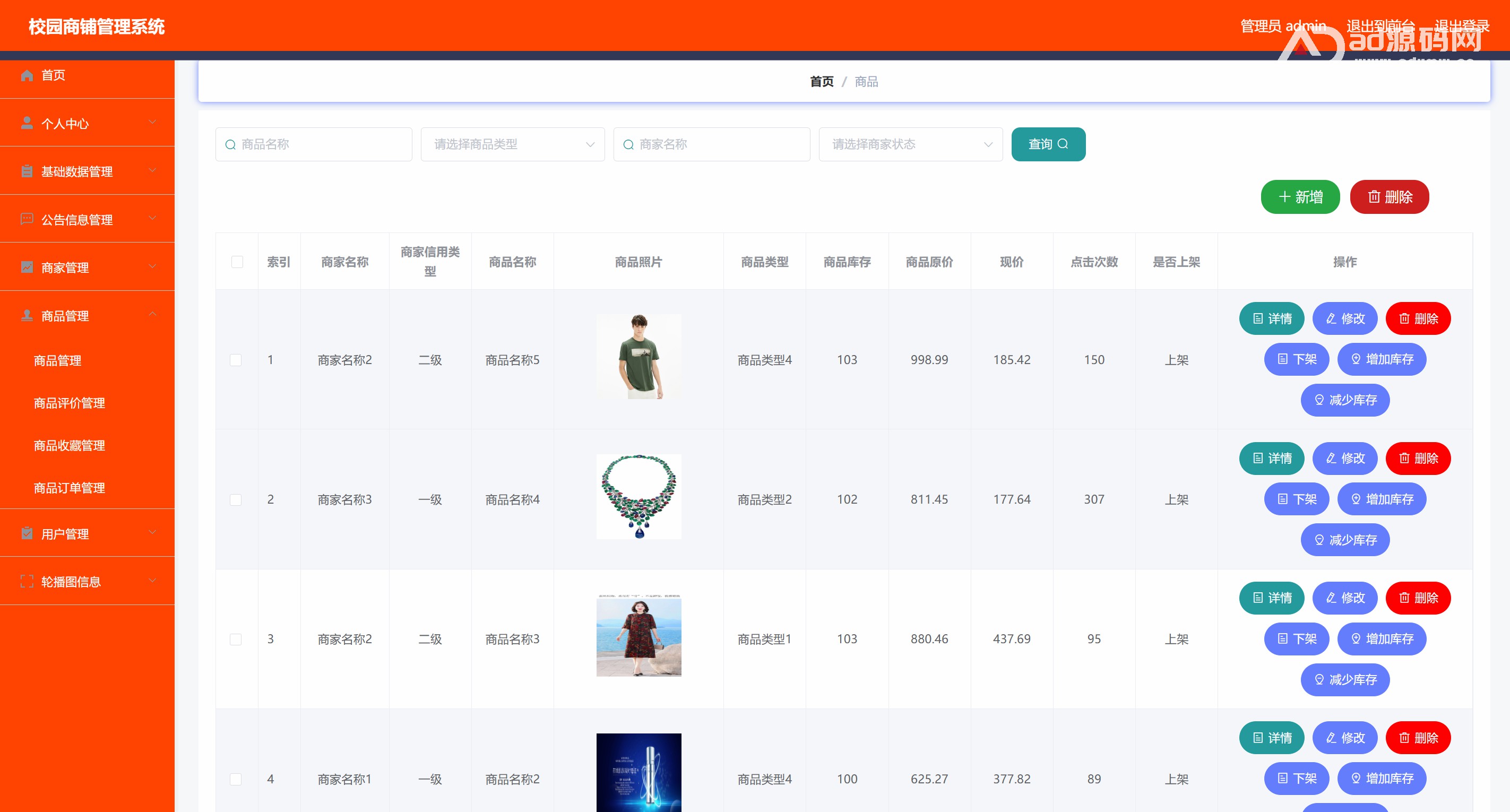Click the home icon beside 首页 in sidebar

[x=27, y=75]
